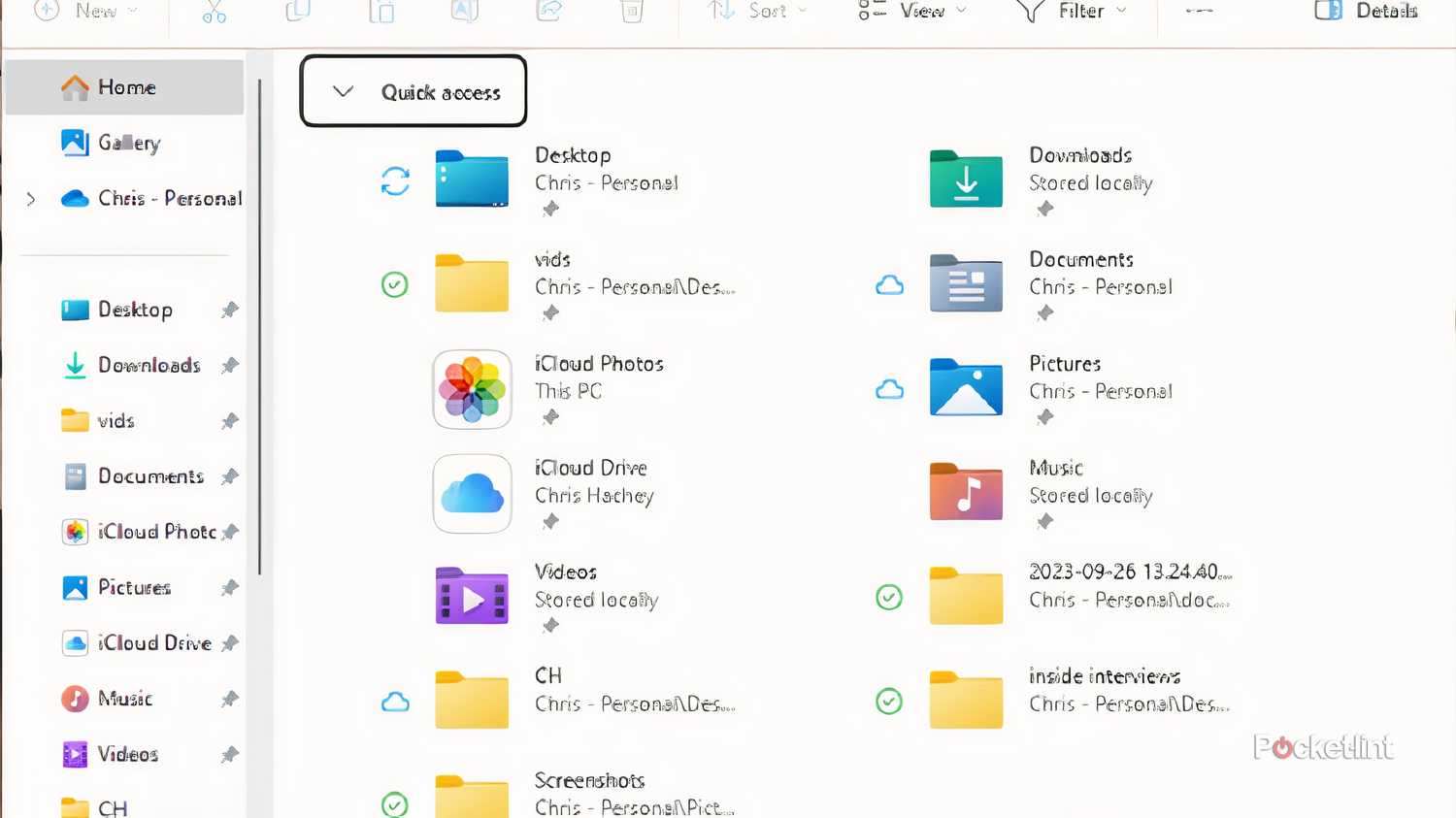1456x818 pixels.
Task: Collapse the Quick access section
Action: [x=342, y=91]
